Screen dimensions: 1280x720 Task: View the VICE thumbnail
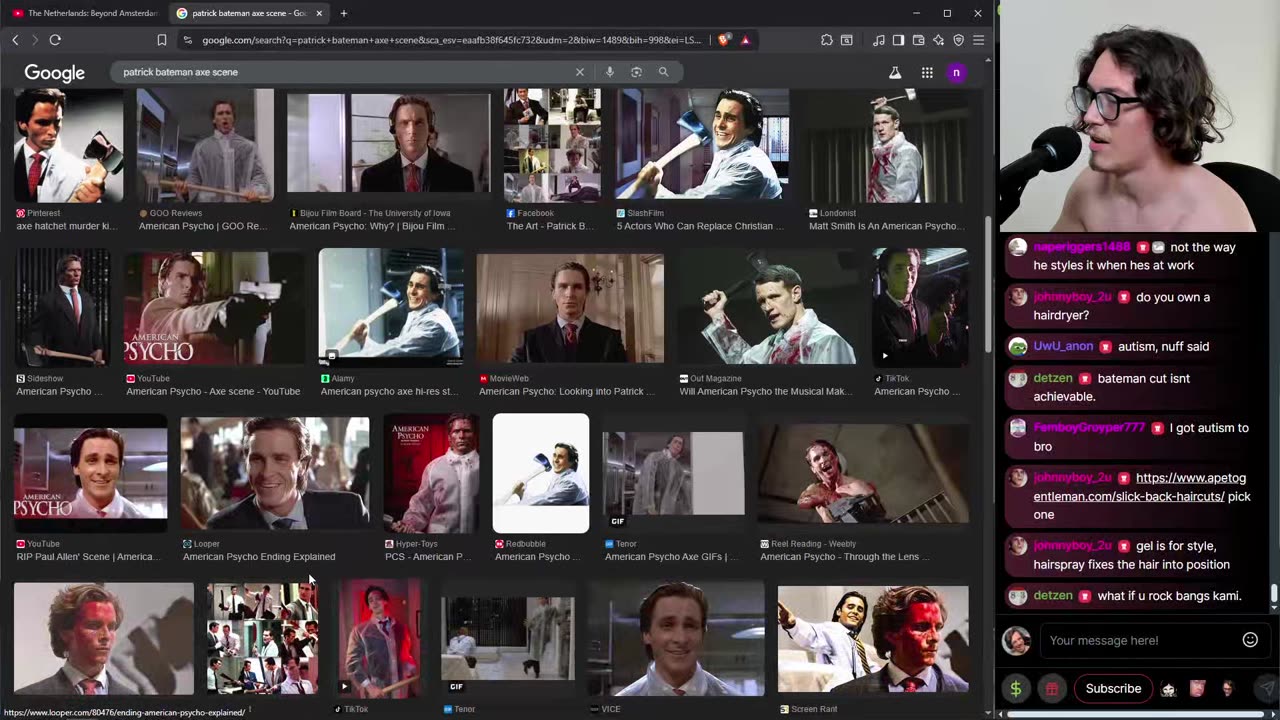[x=676, y=639]
